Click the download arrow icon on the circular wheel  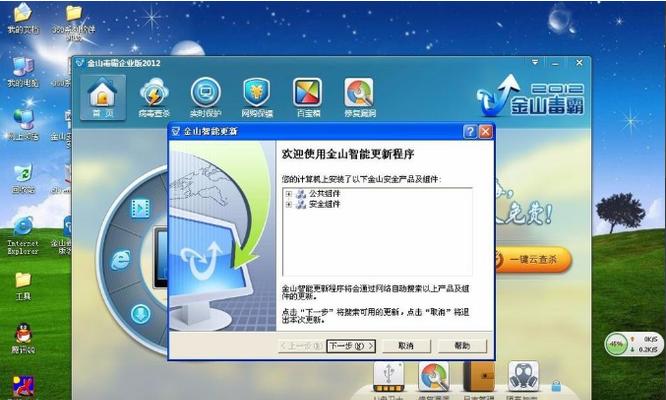[x=141, y=313]
